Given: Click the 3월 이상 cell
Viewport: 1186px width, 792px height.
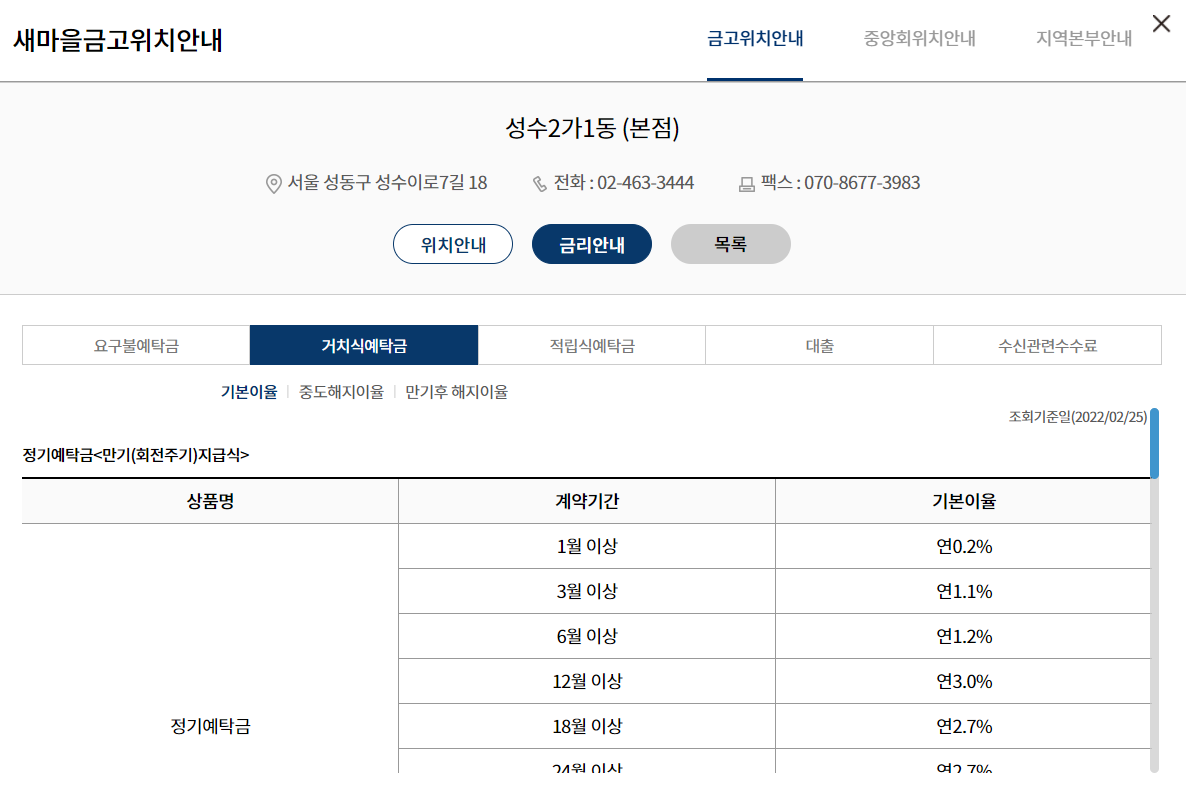Looking at the screenshot, I should [x=587, y=591].
